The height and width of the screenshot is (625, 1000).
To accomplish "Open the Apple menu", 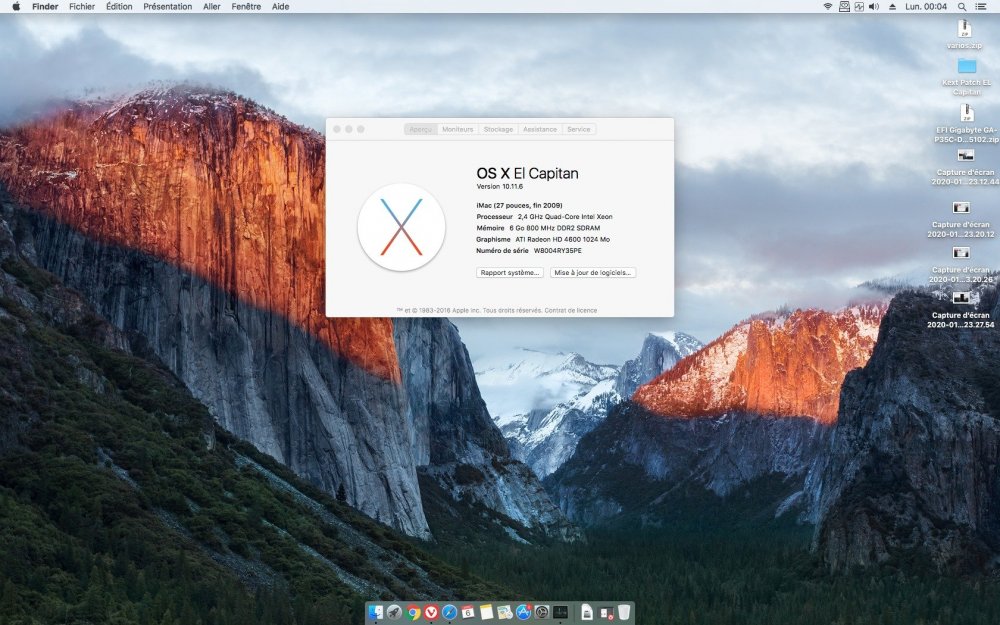I will [16, 6].
